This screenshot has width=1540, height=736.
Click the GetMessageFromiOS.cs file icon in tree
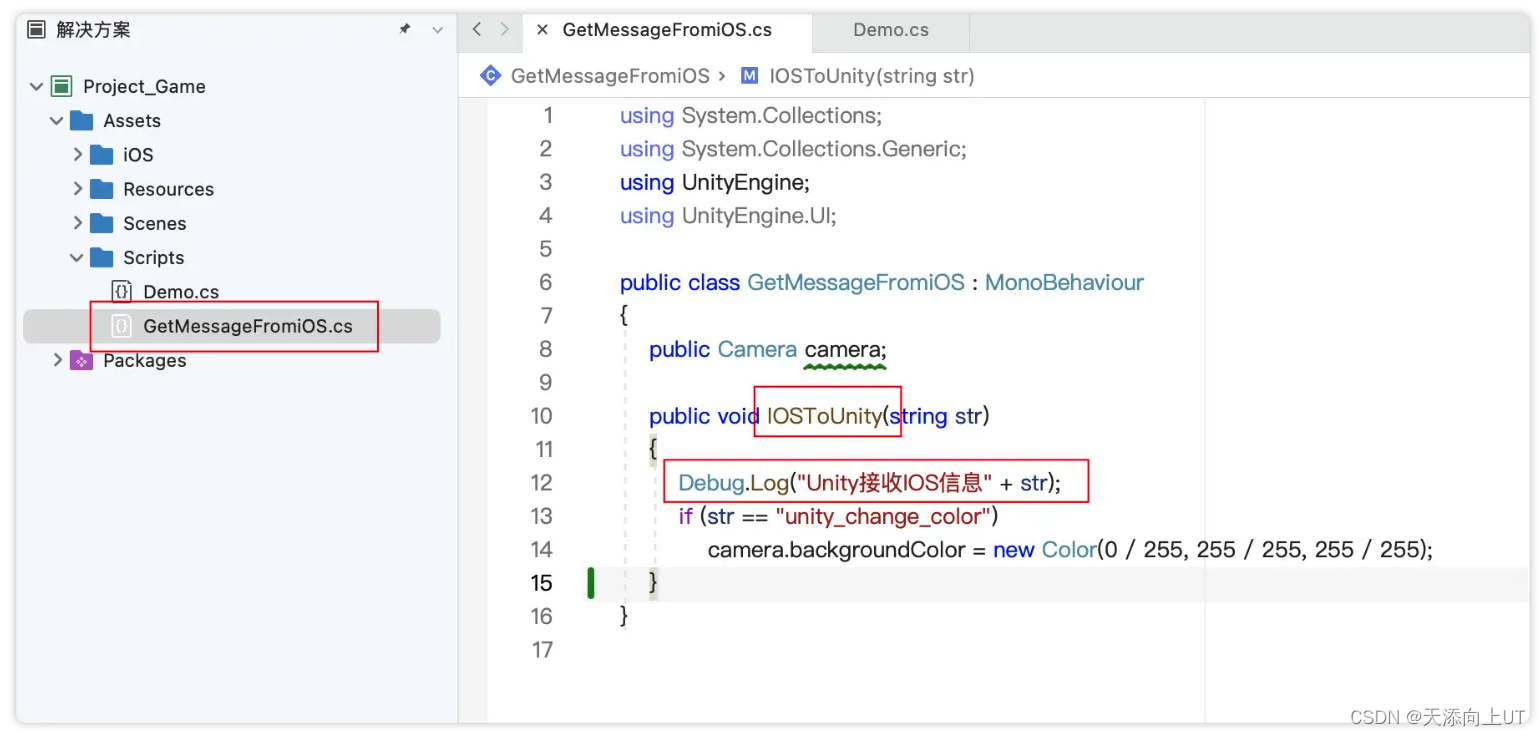point(122,326)
